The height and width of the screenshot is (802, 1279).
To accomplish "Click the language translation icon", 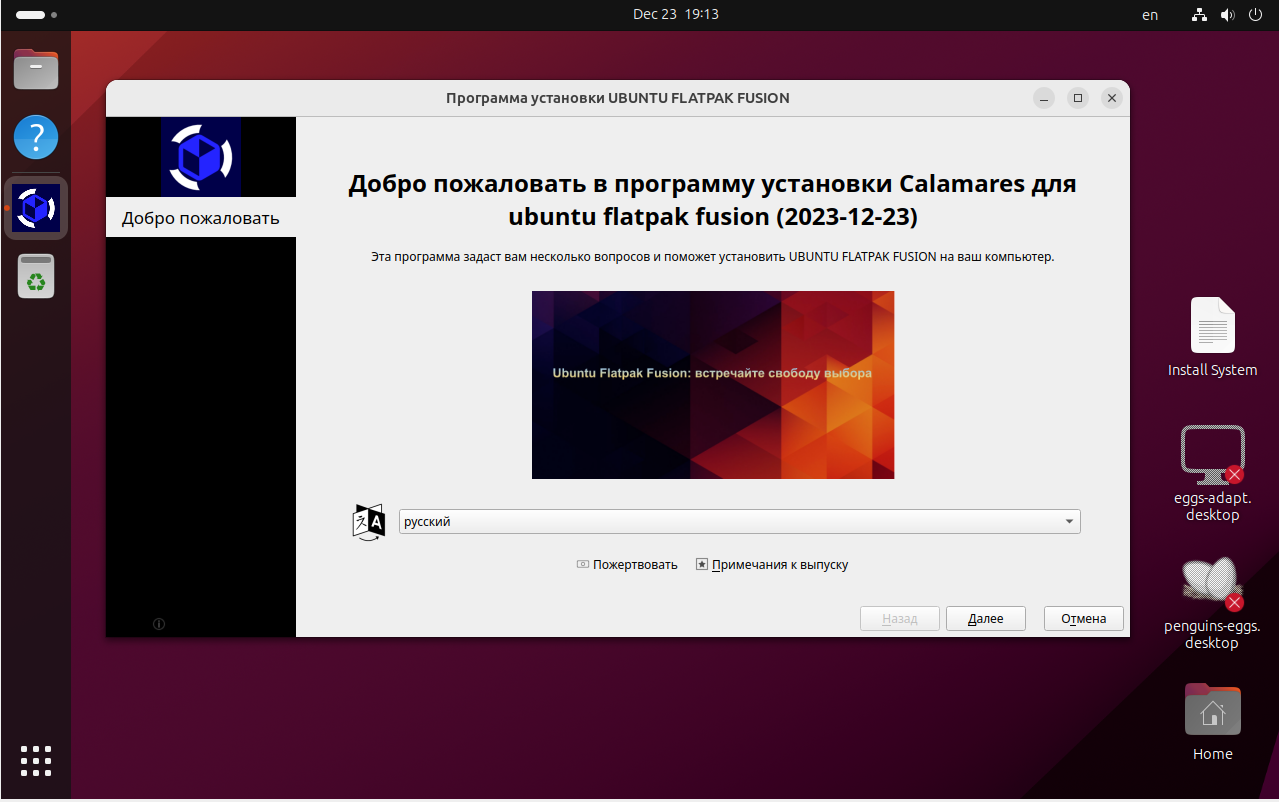I will pyautogui.click(x=369, y=522).
